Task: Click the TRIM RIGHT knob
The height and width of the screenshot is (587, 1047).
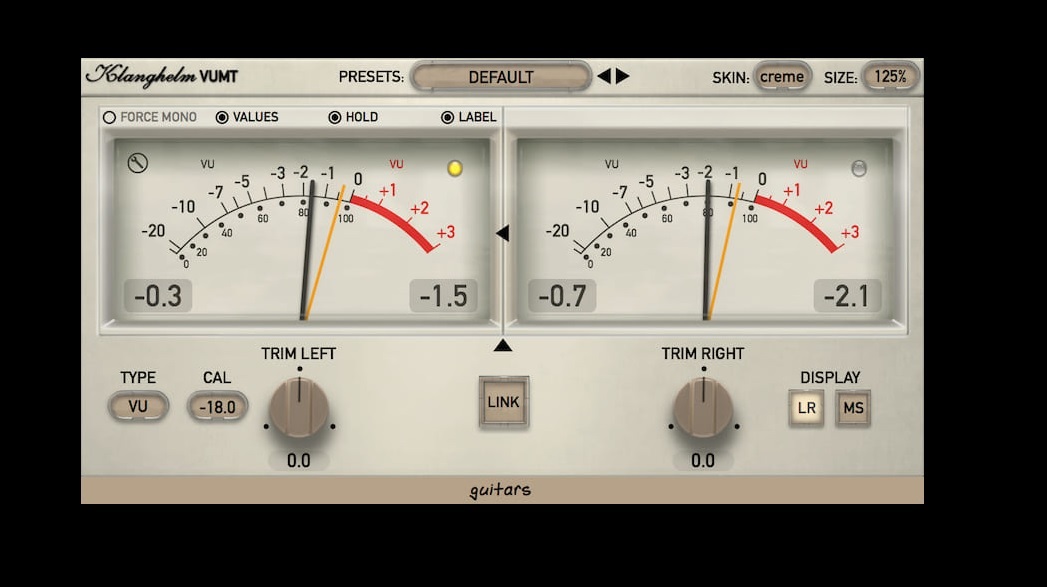Action: [703, 407]
